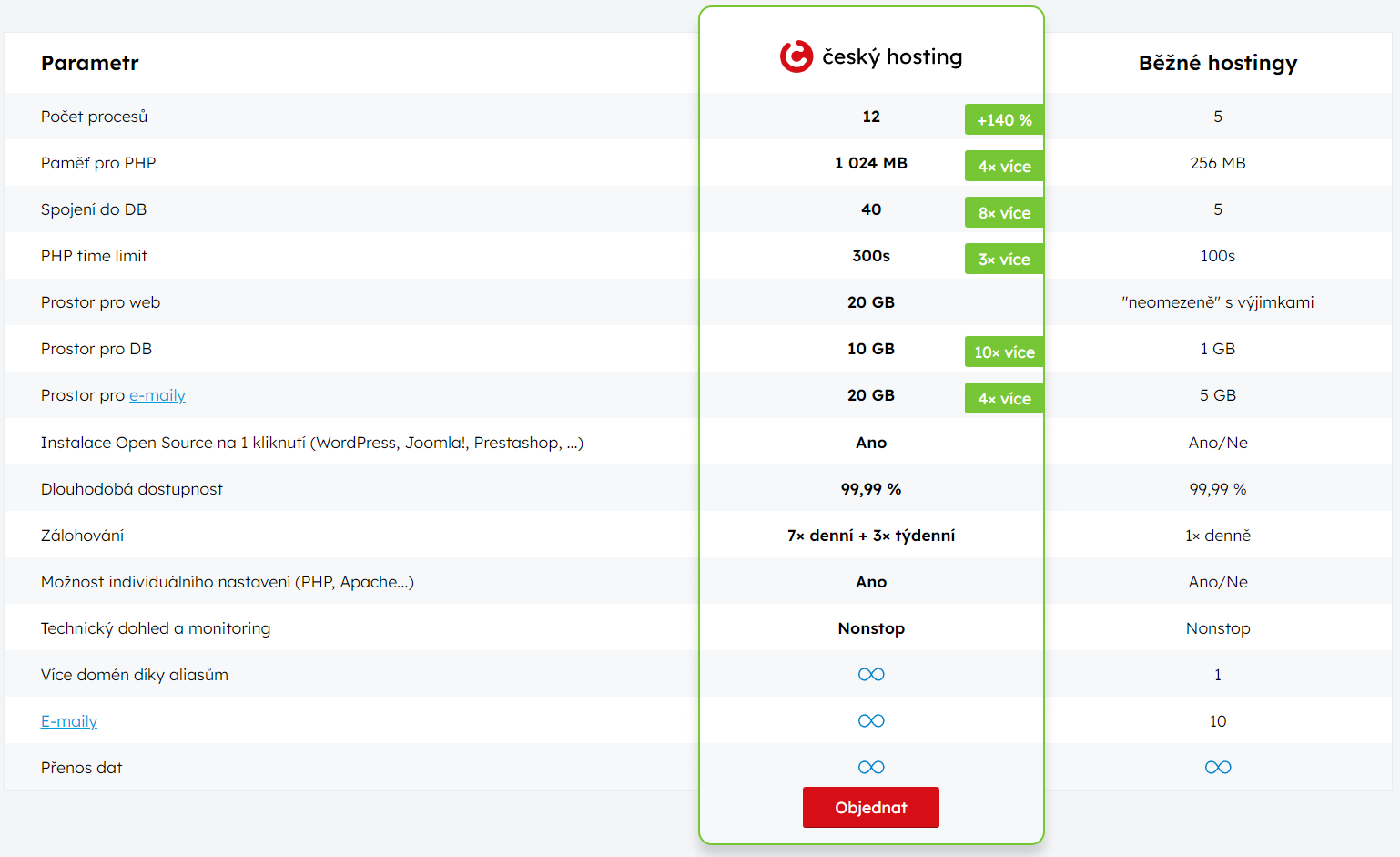Click the Běžné hostingy column header
The height and width of the screenshot is (857, 1400).
(1218, 63)
